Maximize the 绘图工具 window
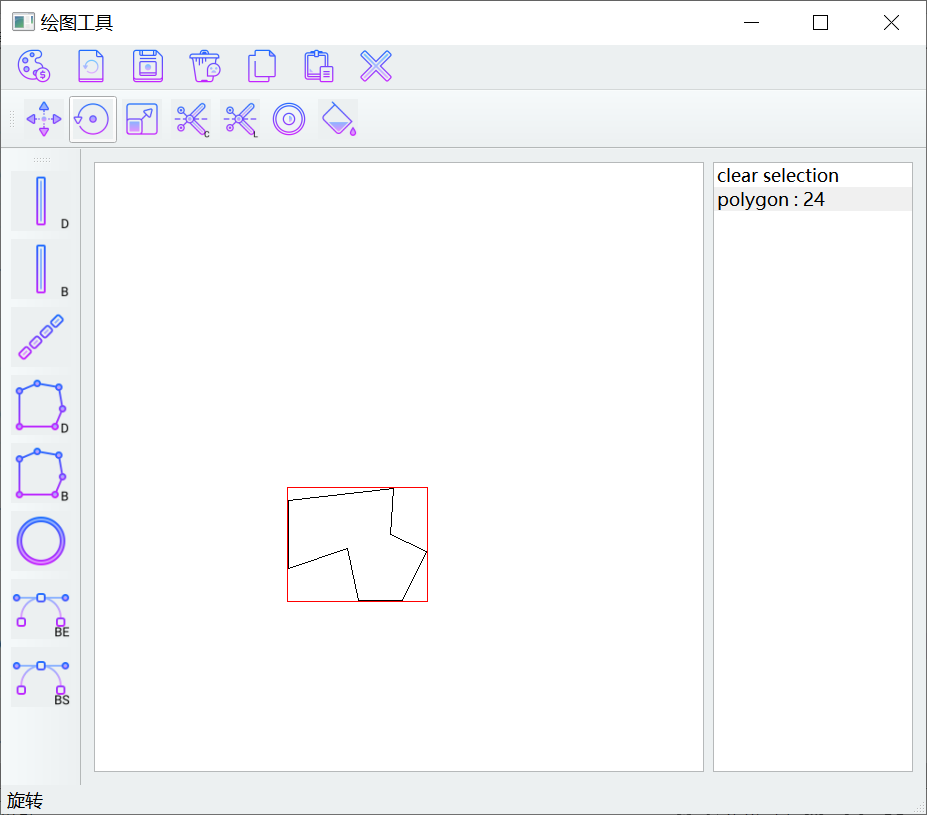 (821, 22)
